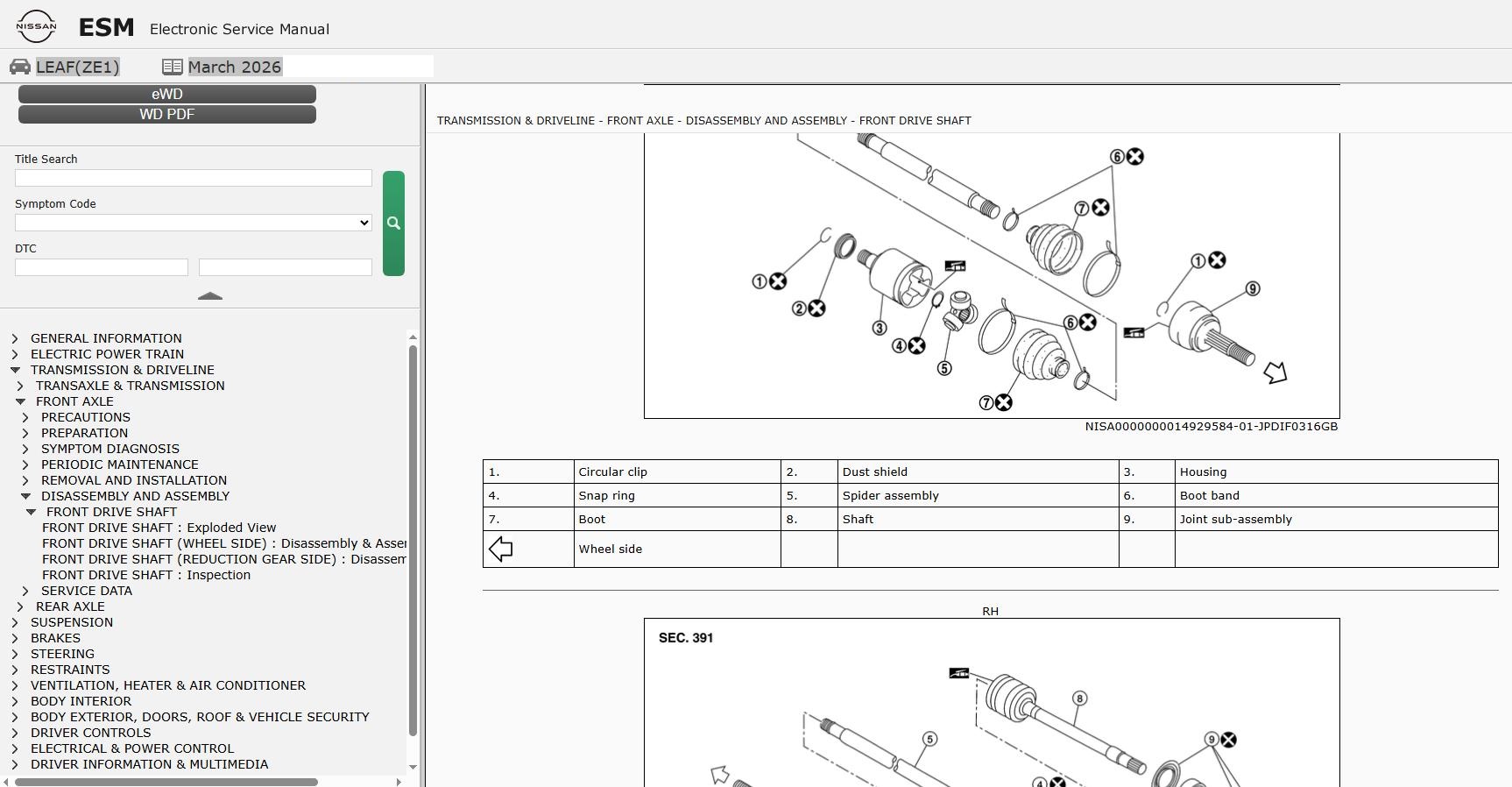Viewport: 1512px width, 787px height.
Task: Click the LH diagram grease icon near housing
Action: coord(955,266)
